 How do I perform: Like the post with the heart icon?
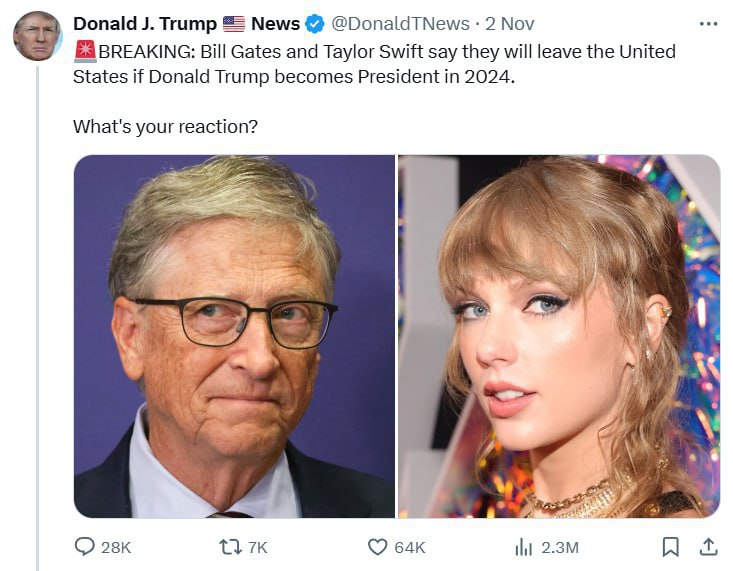click(x=377, y=546)
